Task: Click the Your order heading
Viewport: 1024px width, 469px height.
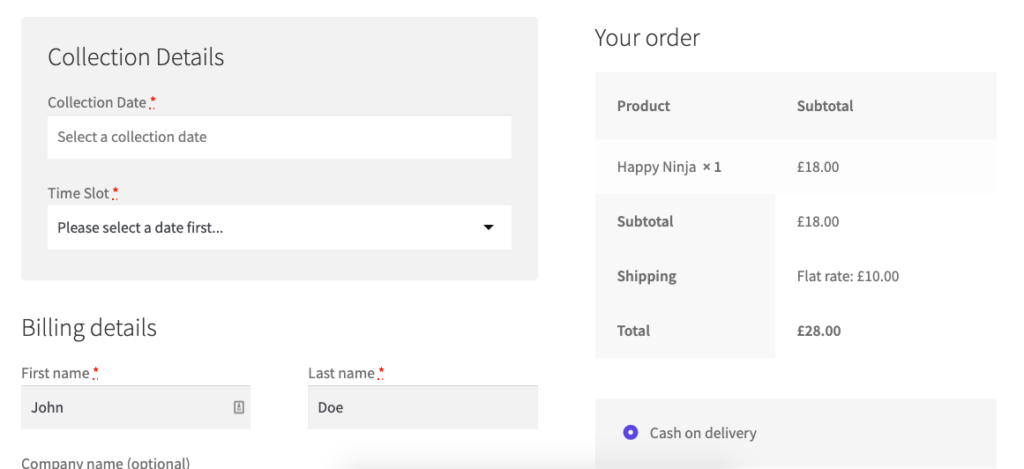Action: pyautogui.click(x=647, y=38)
